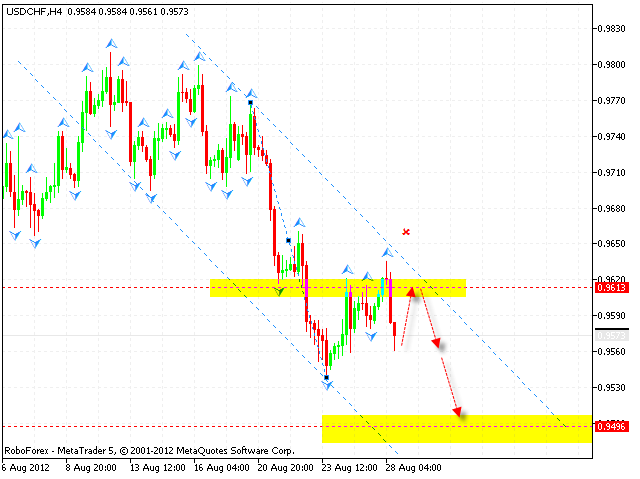640x479 pixels.
Task: Click the middle red downward forecast arrowhead
Action: point(437,342)
